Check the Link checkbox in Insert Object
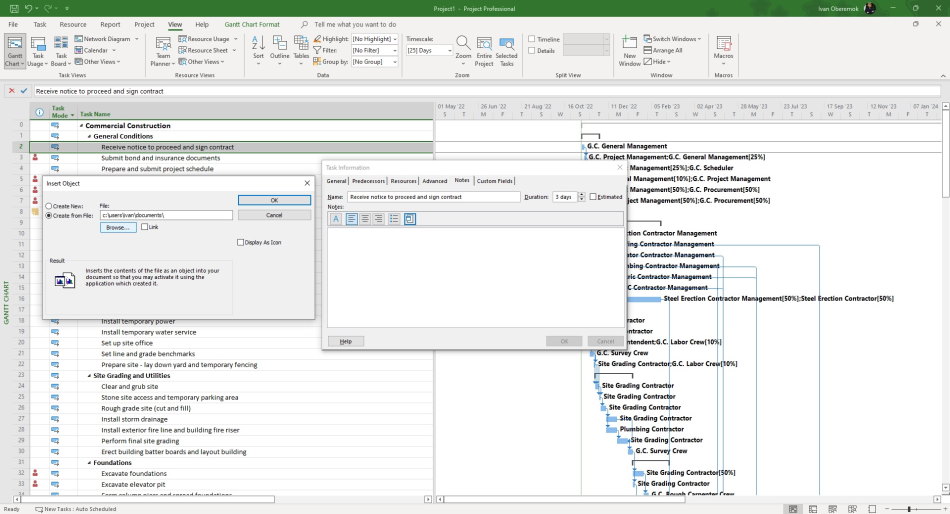The width and height of the screenshot is (950, 514). (144, 227)
